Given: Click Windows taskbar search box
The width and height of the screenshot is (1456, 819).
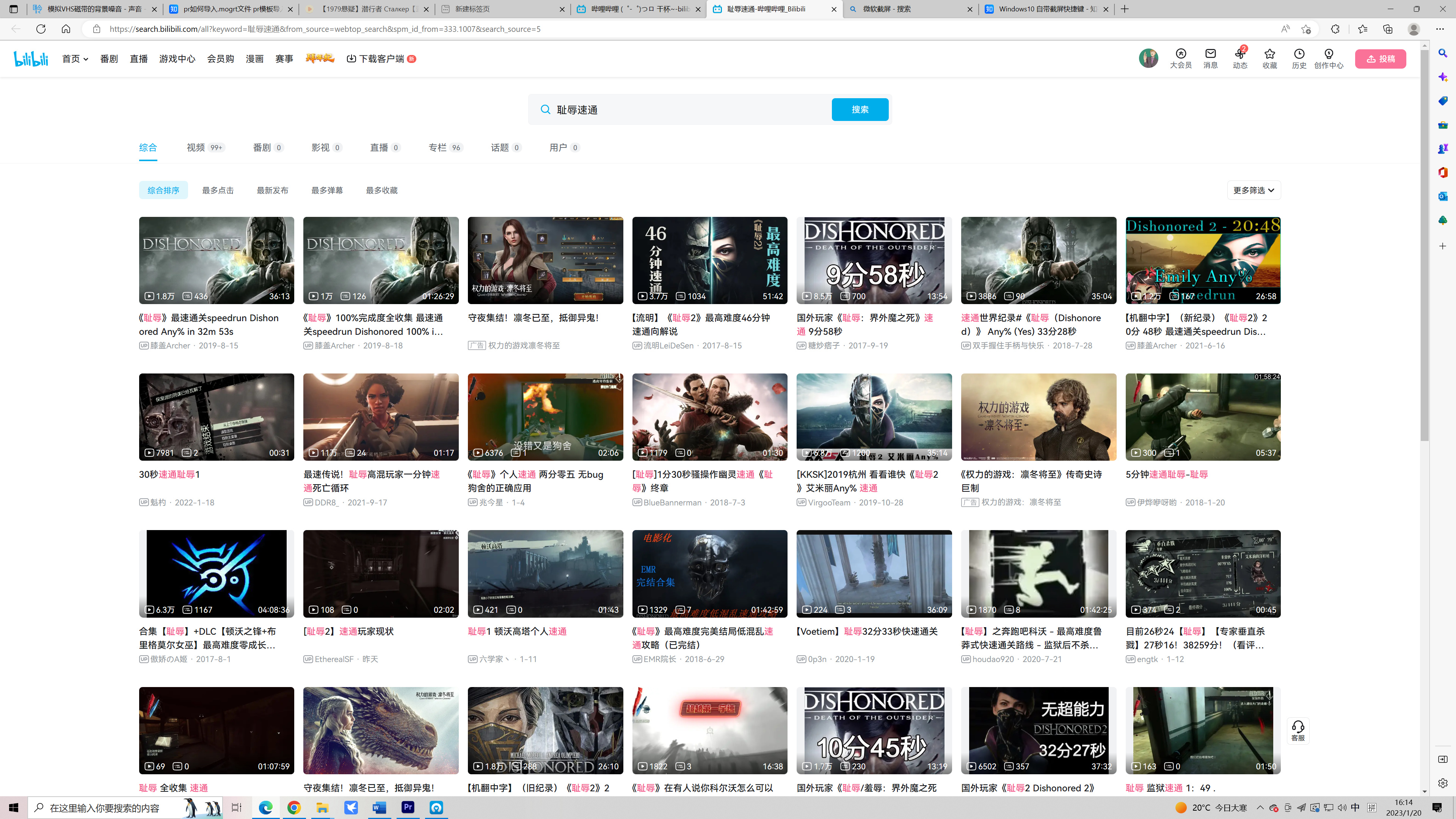Looking at the screenshot, I should pyautogui.click(x=126, y=808).
